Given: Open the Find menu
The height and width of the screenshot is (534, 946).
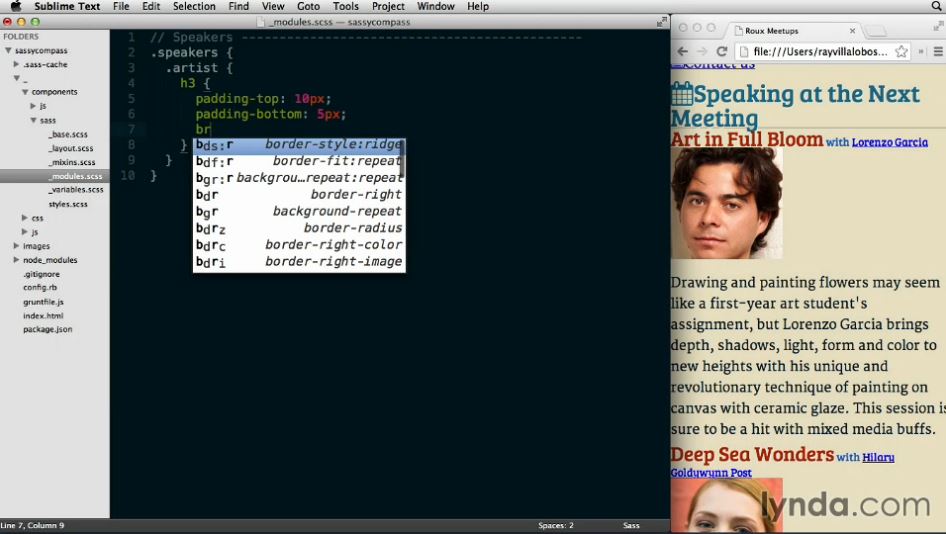Looking at the screenshot, I should pyautogui.click(x=238, y=6).
